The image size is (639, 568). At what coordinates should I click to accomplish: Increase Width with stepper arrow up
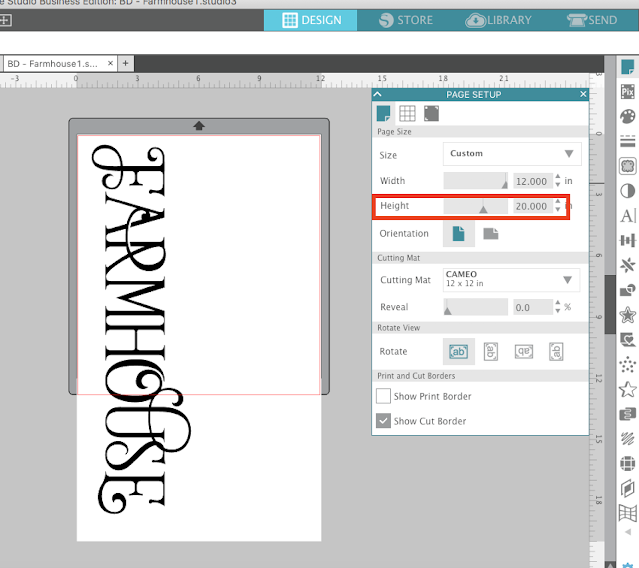(557, 177)
